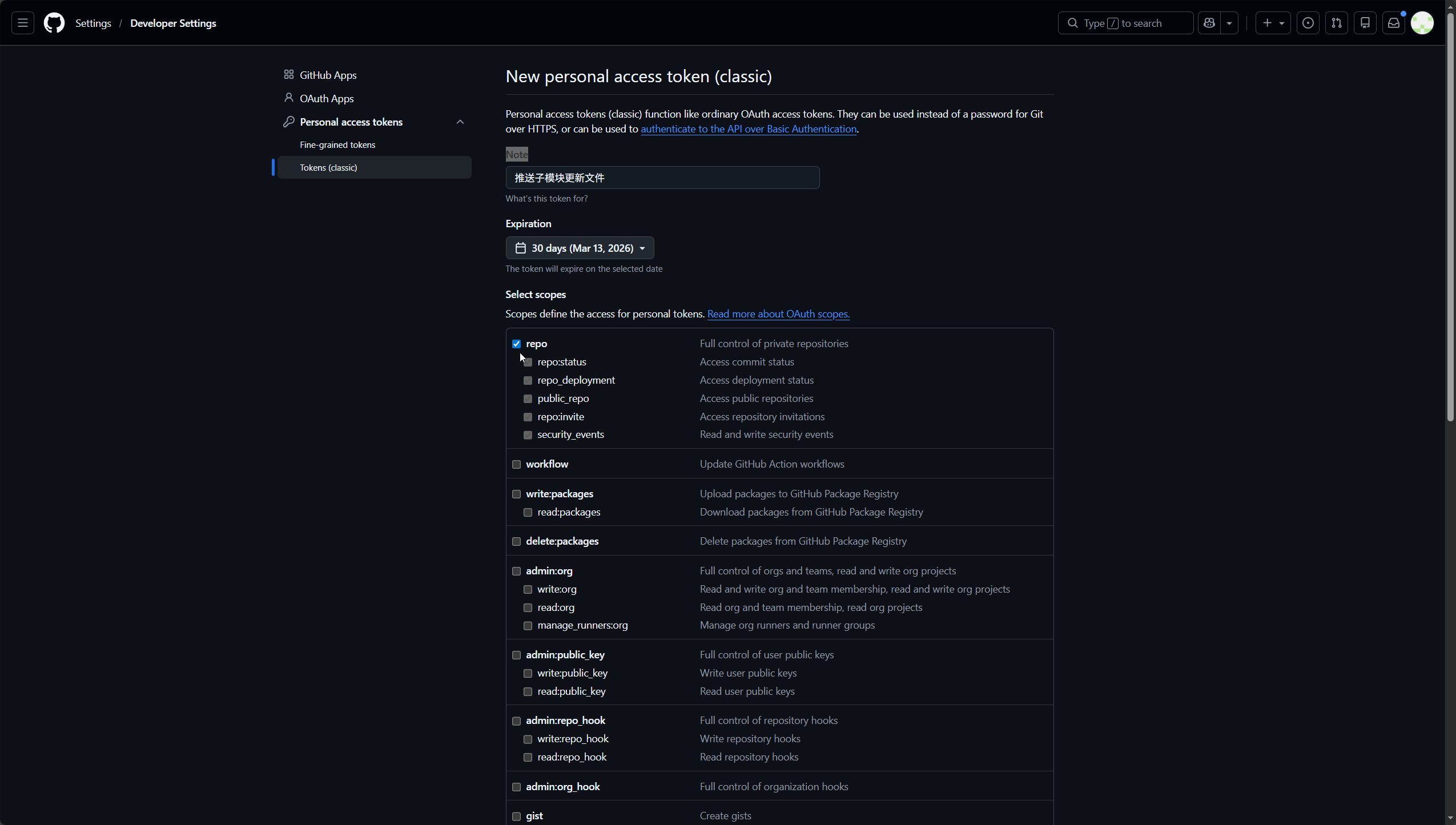1456x825 pixels.
Task: Collapse the Personal access tokens section
Action: click(x=460, y=122)
